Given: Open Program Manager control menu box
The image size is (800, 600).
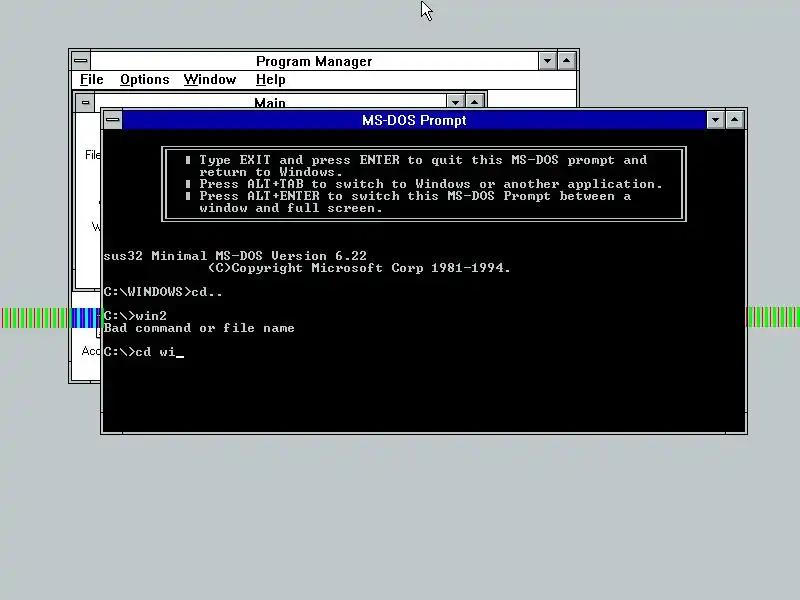Looking at the screenshot, I should pyautogui.click(x=81, y=61).
